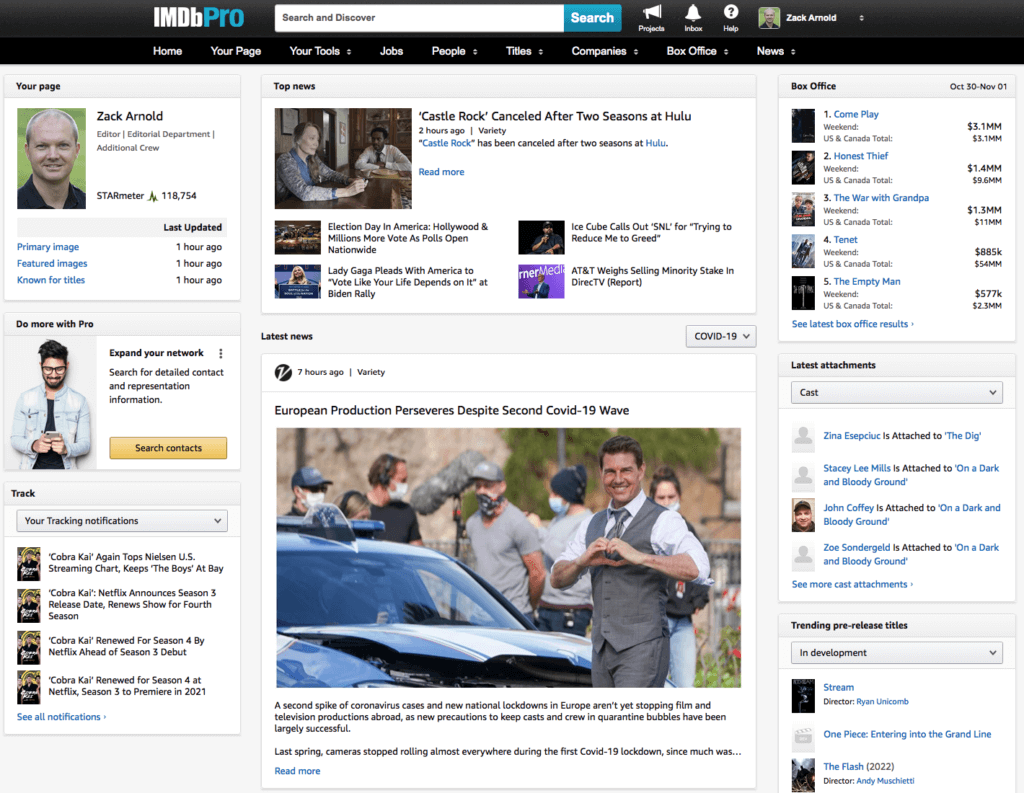Viewport: 1024px width, 793px height.
Task: Click the Tenet poster thumbnail
Action: tap(803, 251)
